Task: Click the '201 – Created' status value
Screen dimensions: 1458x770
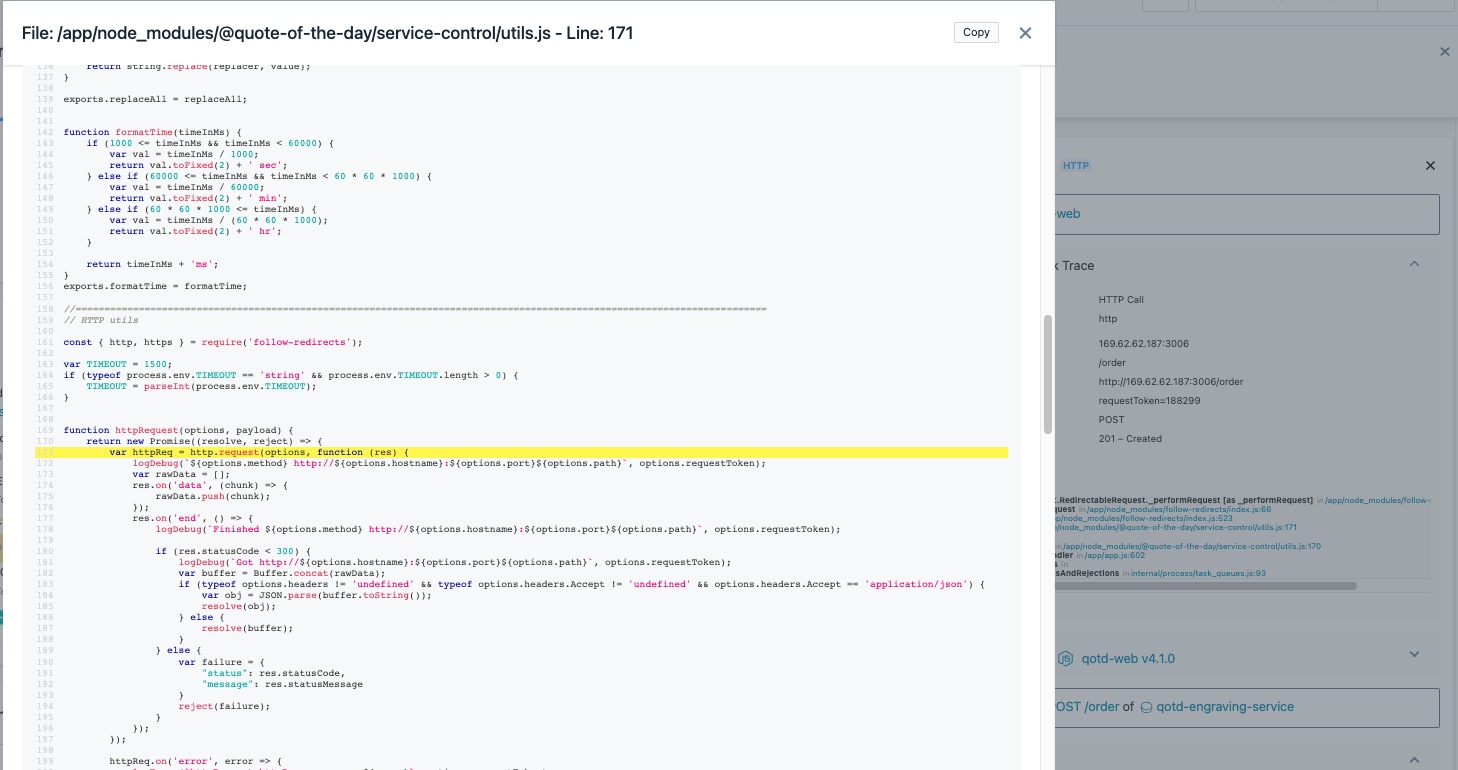Action: pos(1130,439)
